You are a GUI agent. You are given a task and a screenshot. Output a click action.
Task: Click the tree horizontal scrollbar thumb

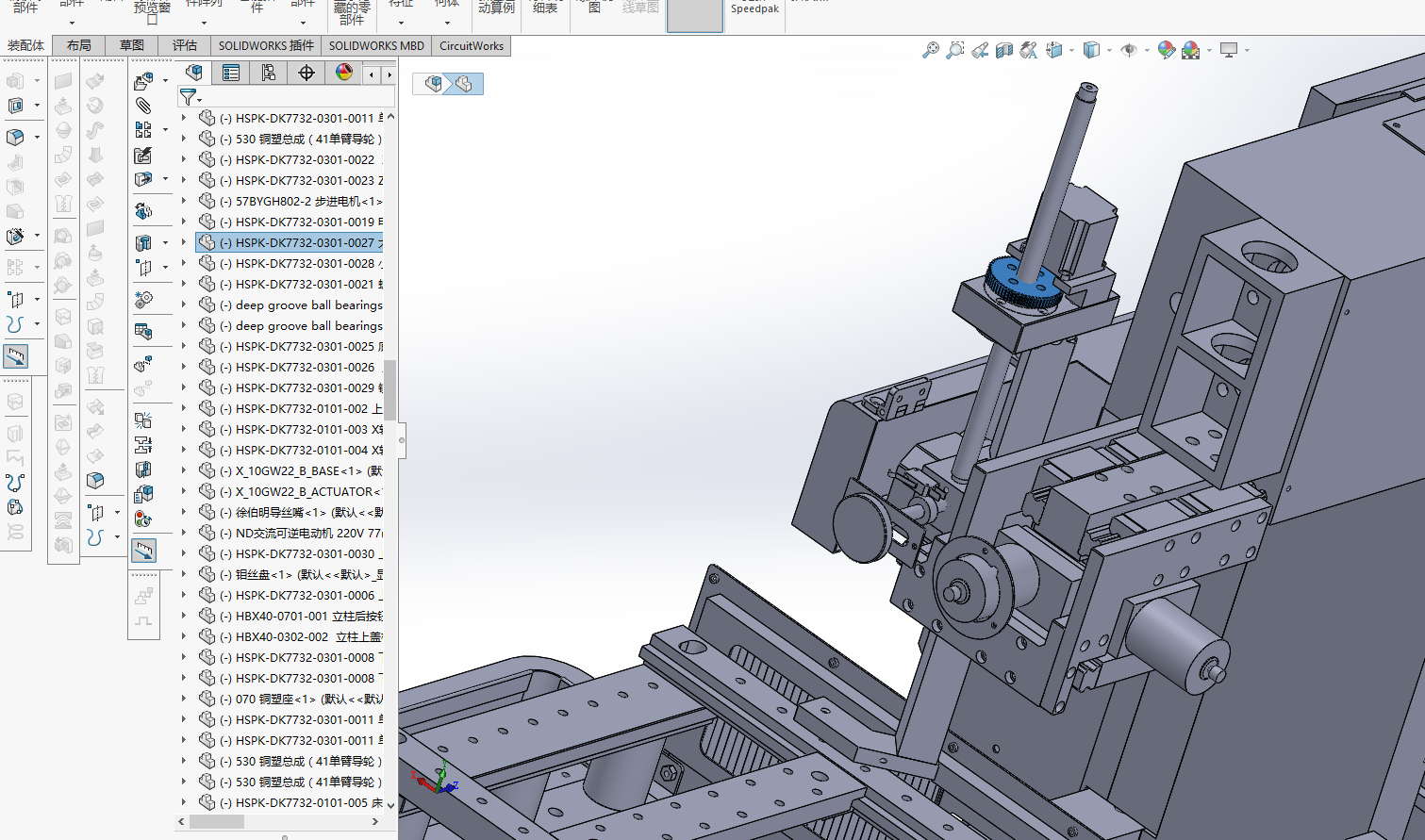[x=217, y=822]
